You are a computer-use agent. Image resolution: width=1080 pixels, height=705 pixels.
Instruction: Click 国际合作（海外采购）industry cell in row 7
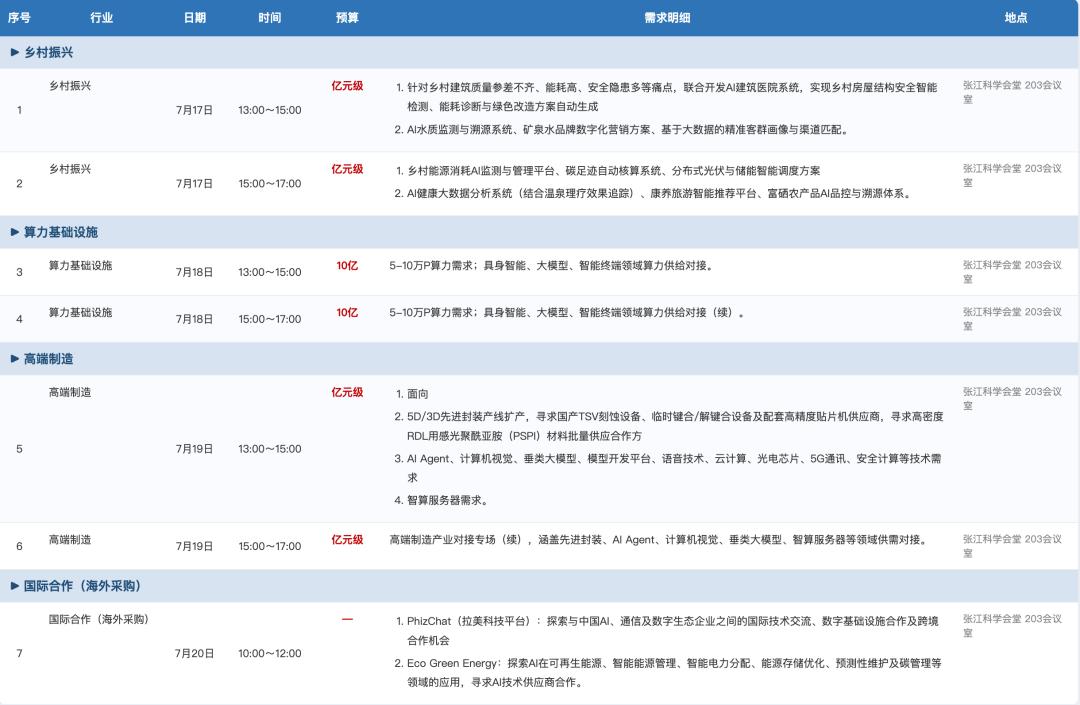click(x=98, y=620)
